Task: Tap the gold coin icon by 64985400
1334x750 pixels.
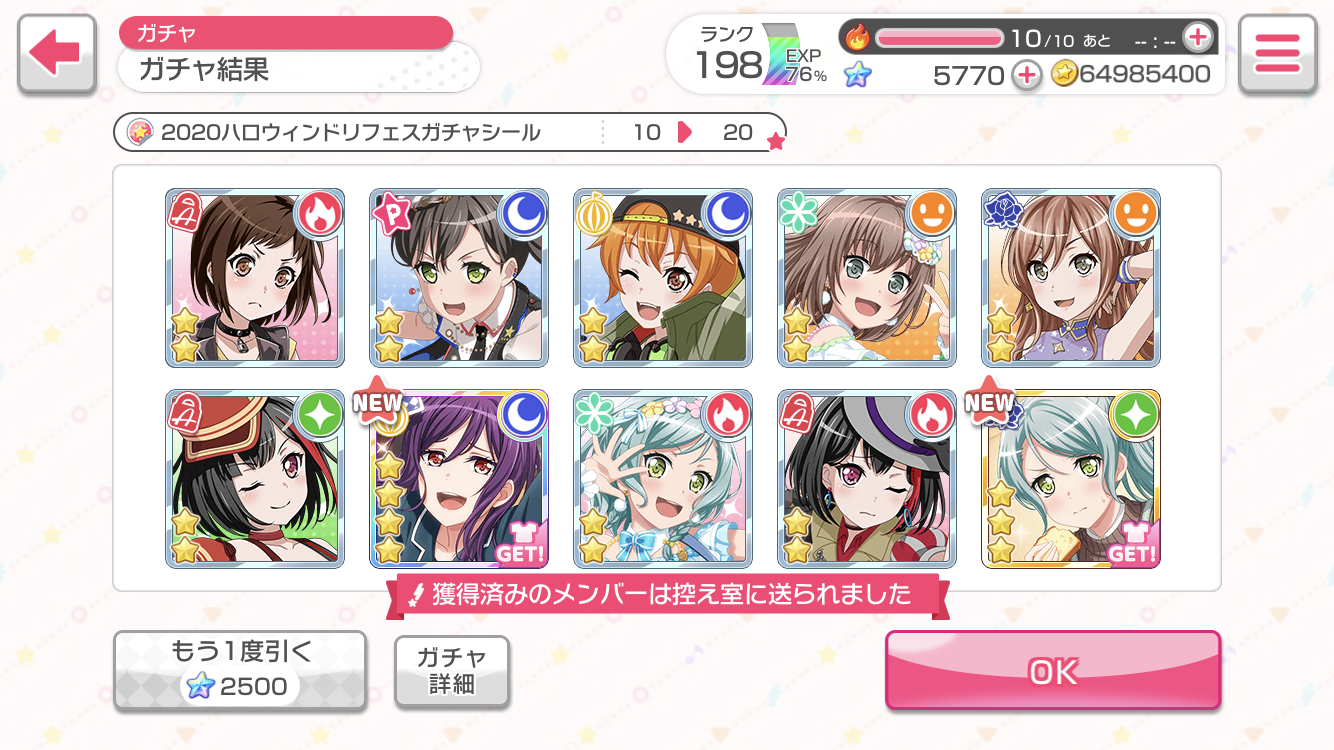Action: (1064, 74)
